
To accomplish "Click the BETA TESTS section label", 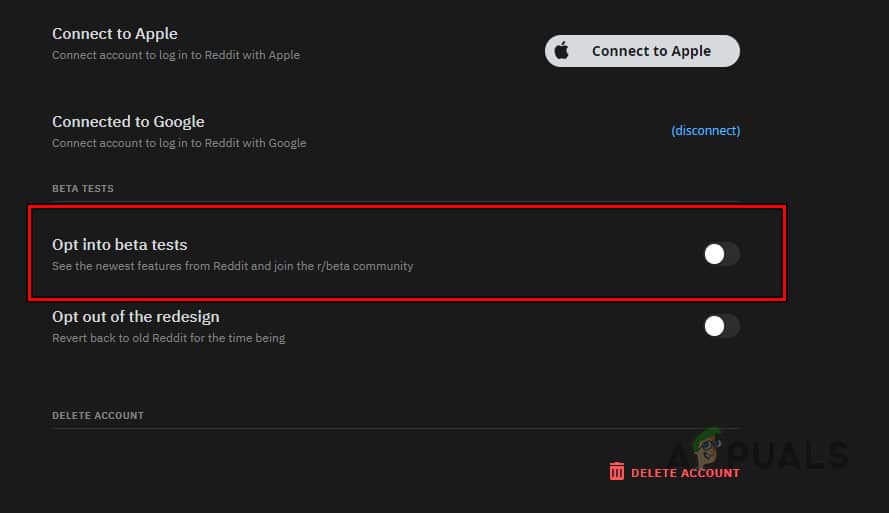I will point(83,189).
